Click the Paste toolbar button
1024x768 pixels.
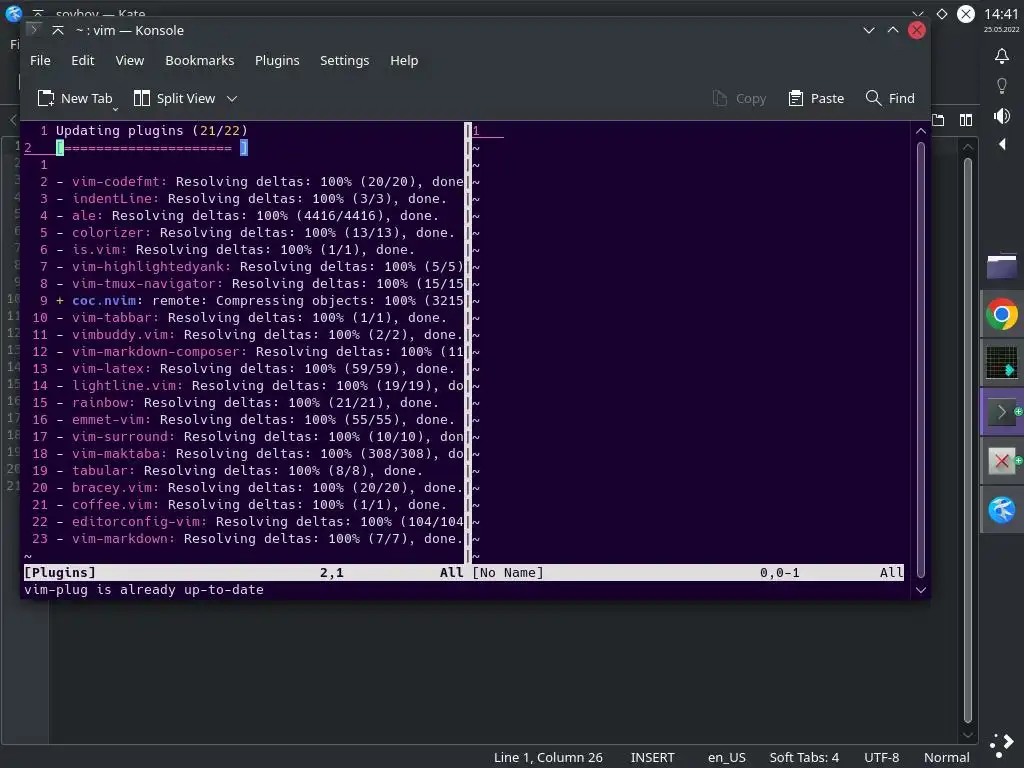click(816, 99)
